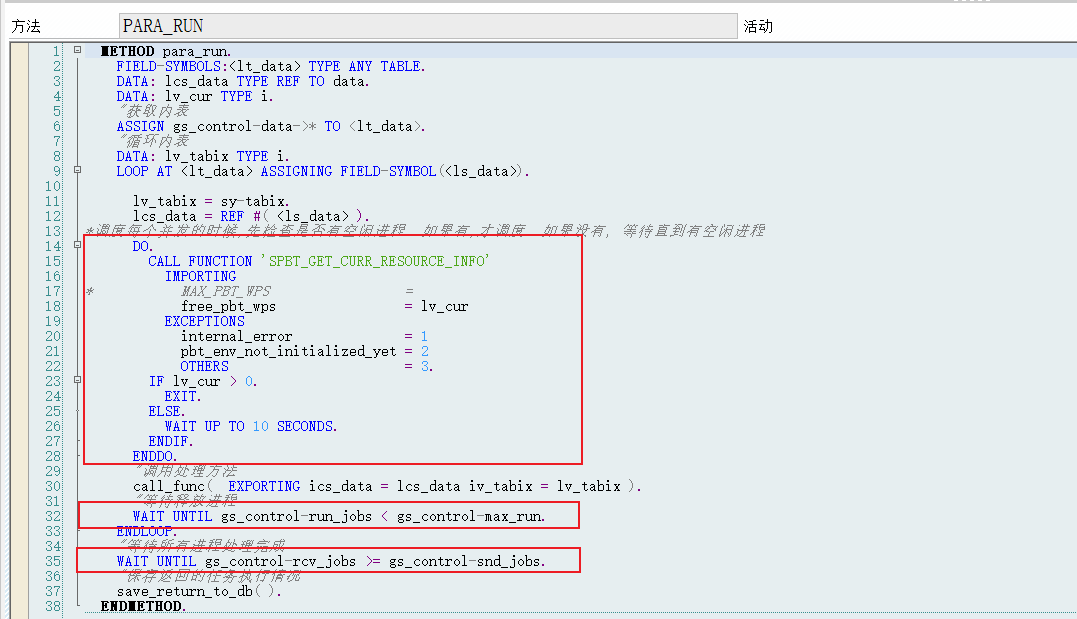Collapse the LOOP AT block fold marker at line 9
This screenshot has width=1077, height=619.
[78, 170]
